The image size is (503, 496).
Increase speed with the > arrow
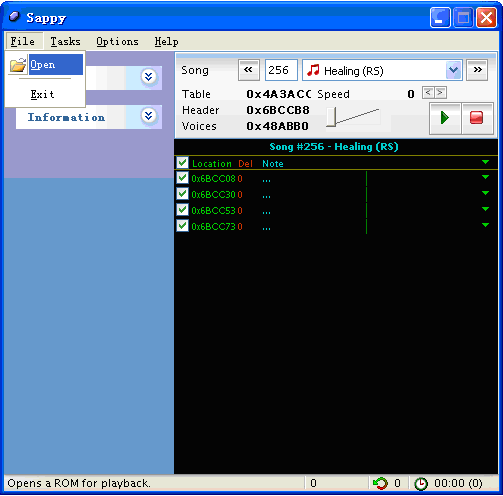pyautogui.click(x=440, y=92)
